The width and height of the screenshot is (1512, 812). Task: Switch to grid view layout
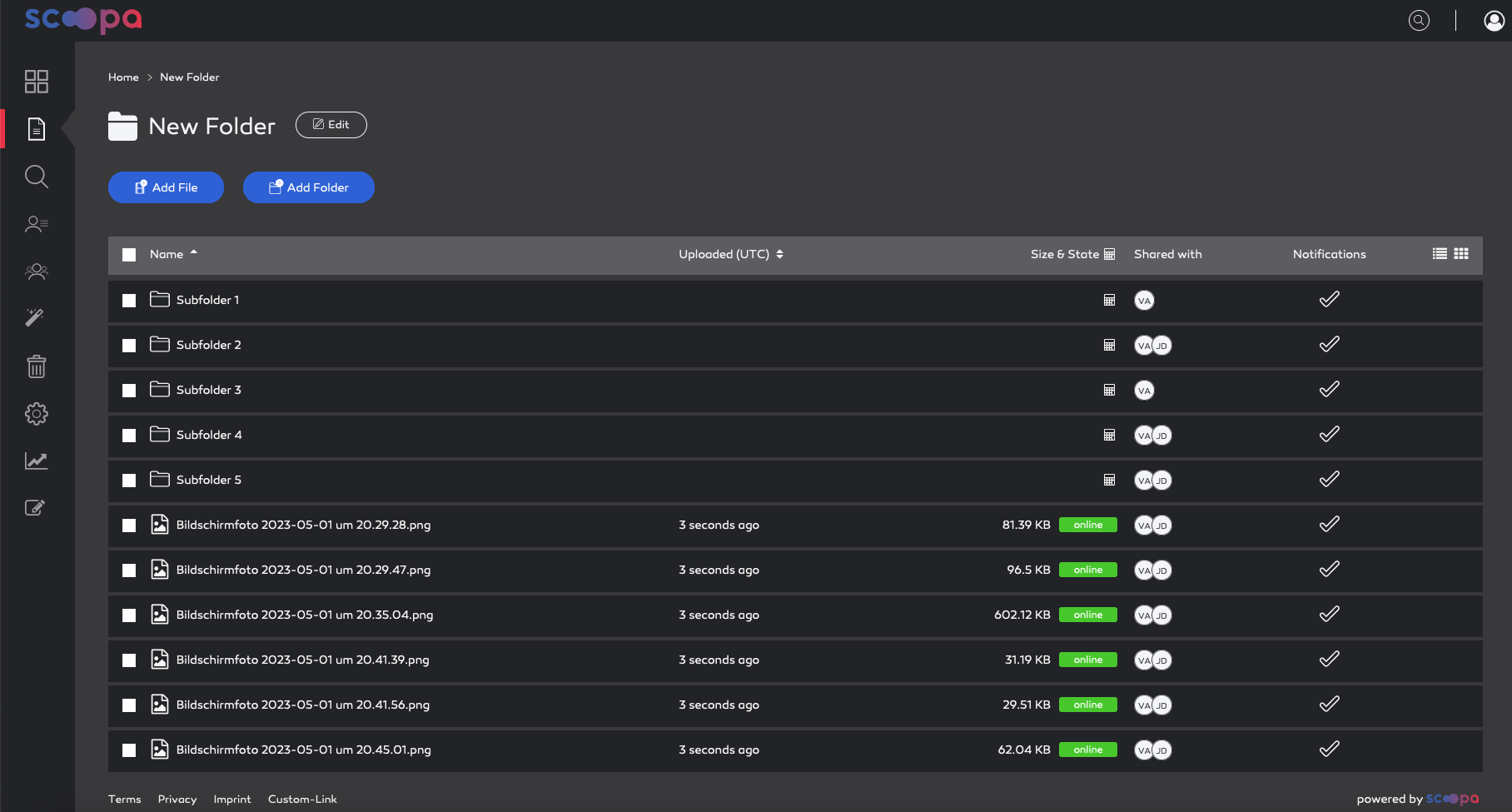tap(1461, 254)
